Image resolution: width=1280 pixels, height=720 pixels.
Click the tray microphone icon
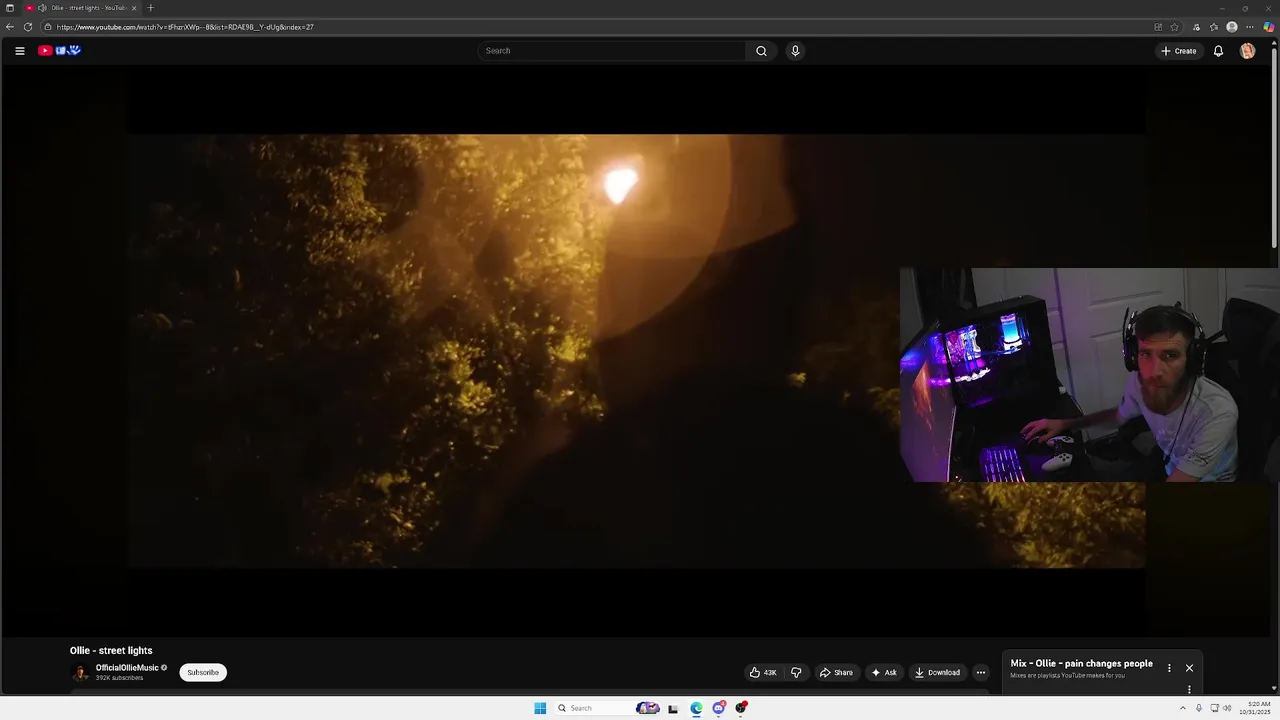tap(1199, 708)
